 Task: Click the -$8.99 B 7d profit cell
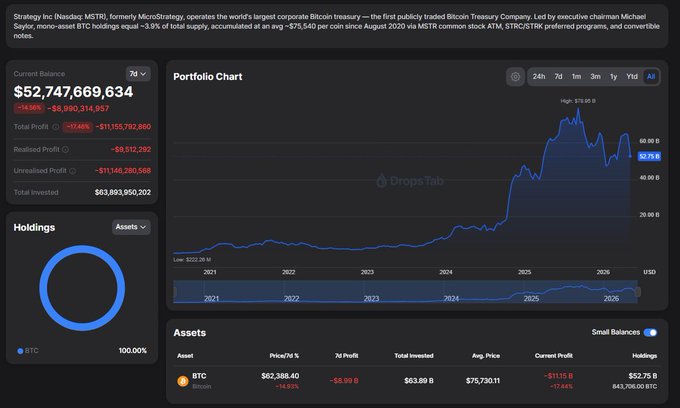click(344, 381)
